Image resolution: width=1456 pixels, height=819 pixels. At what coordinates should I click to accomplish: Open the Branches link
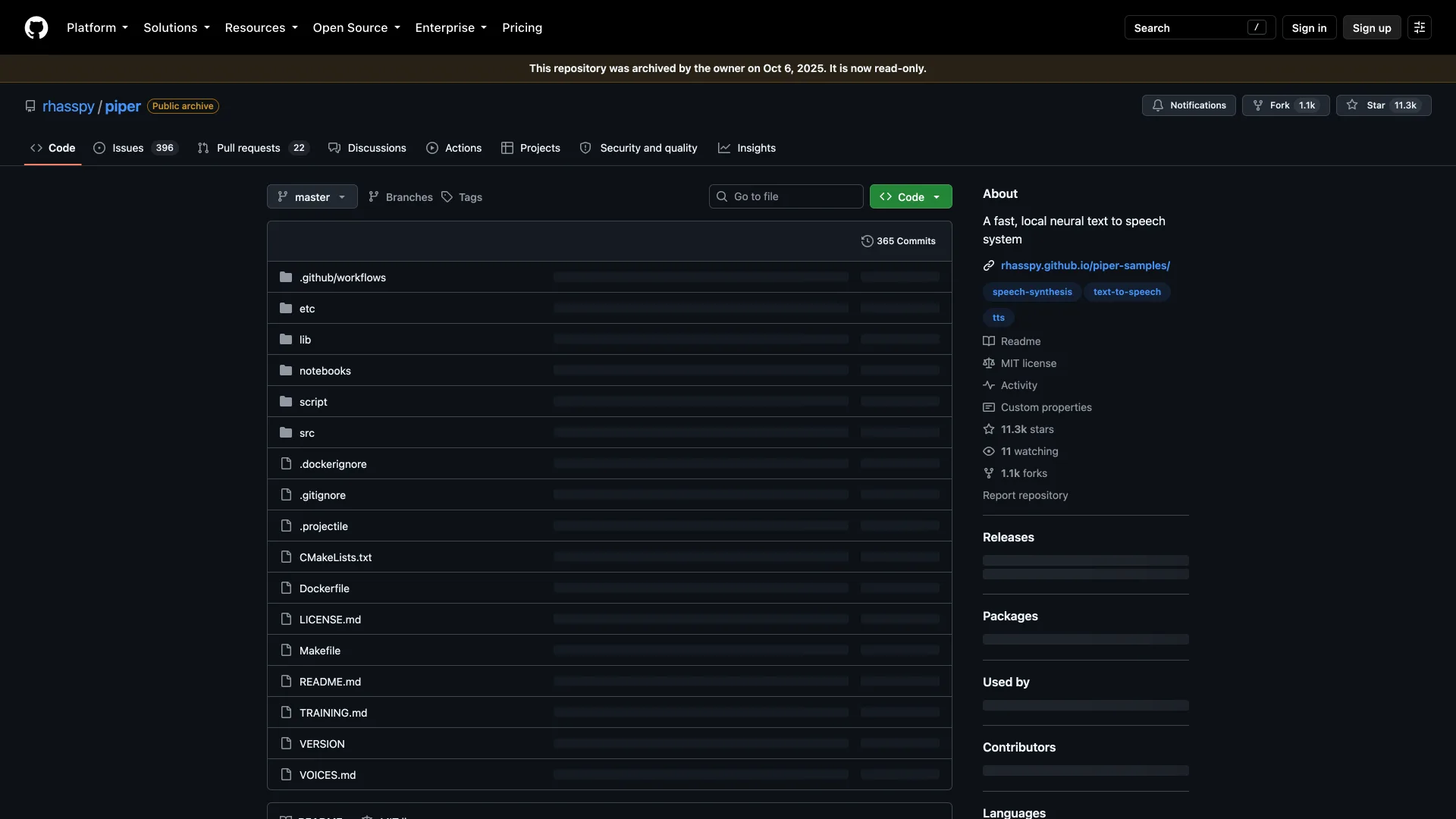click(400, 197)
